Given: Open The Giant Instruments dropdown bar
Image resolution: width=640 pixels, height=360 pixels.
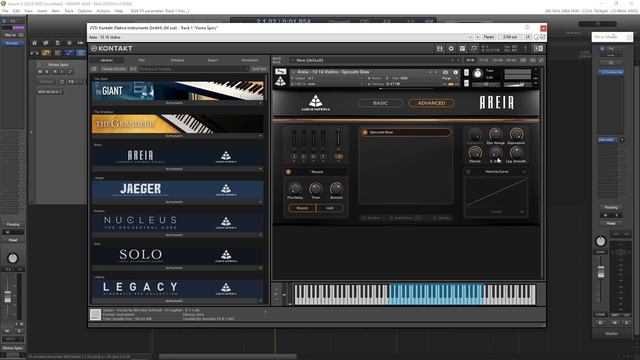Looking at the screenshot, I should (178, 103).
